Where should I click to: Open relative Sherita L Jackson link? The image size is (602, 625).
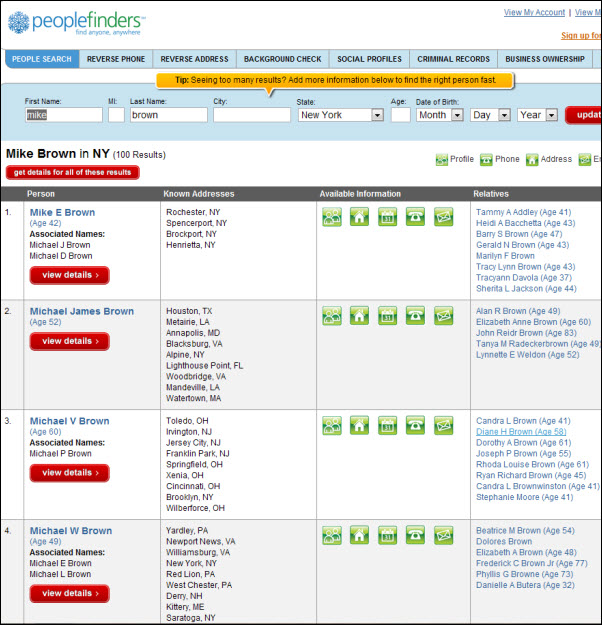click(526, 289)
